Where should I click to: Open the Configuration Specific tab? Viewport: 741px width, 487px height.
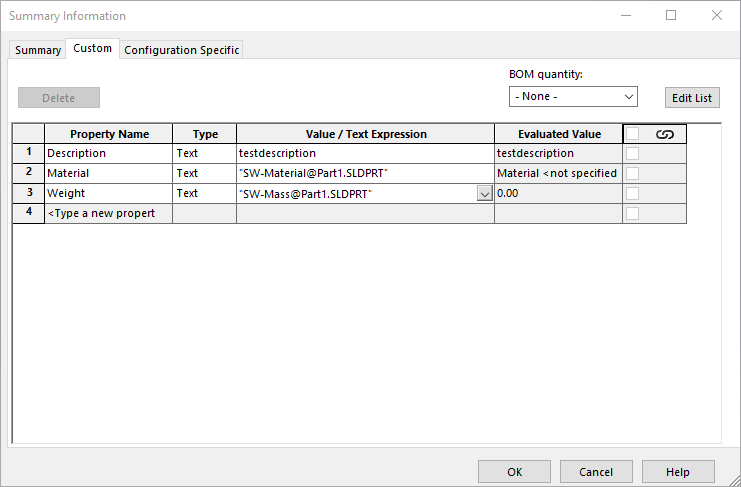click(181, 50)
